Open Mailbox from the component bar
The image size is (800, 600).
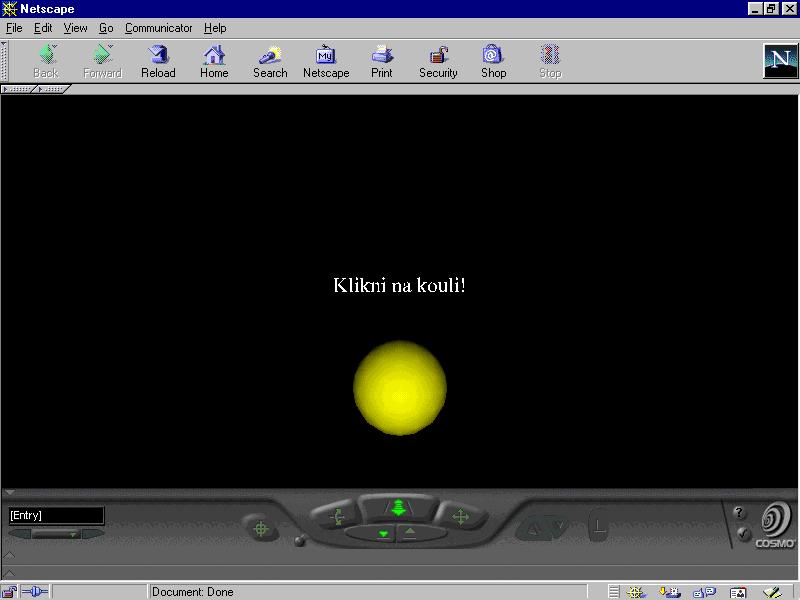coord(669,592)
